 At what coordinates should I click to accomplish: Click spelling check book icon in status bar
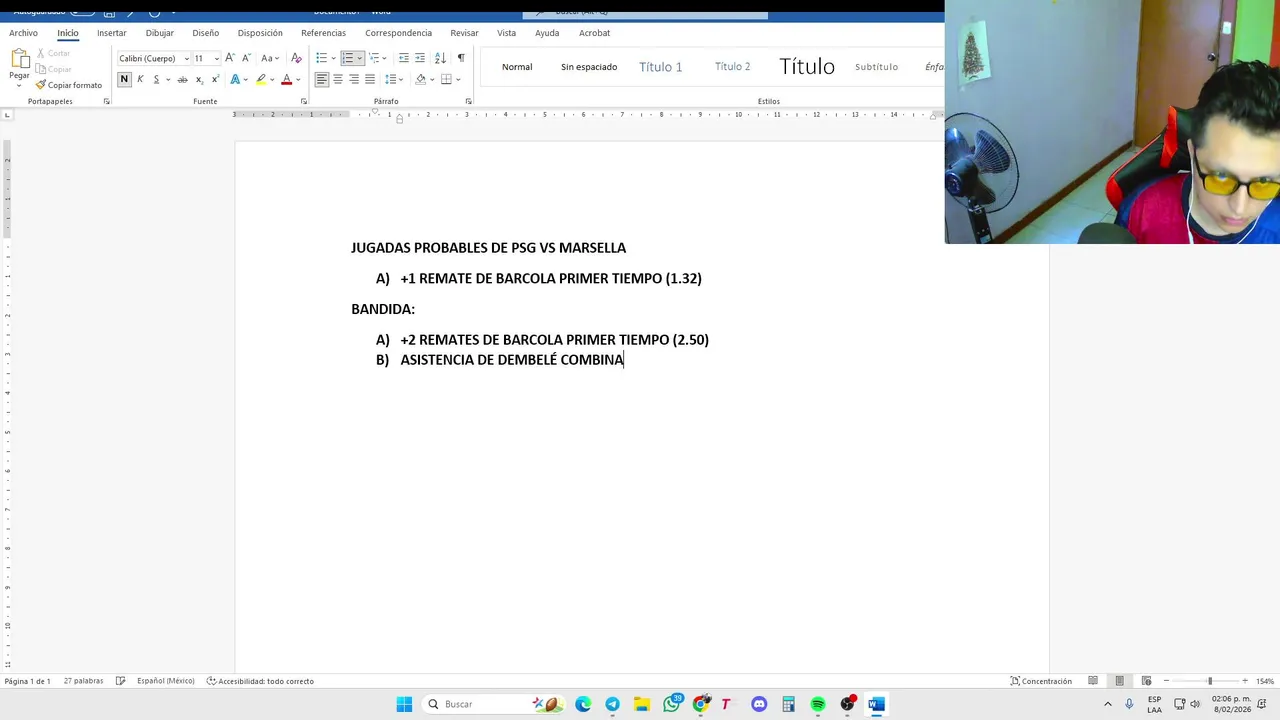[x=120, y=681]
